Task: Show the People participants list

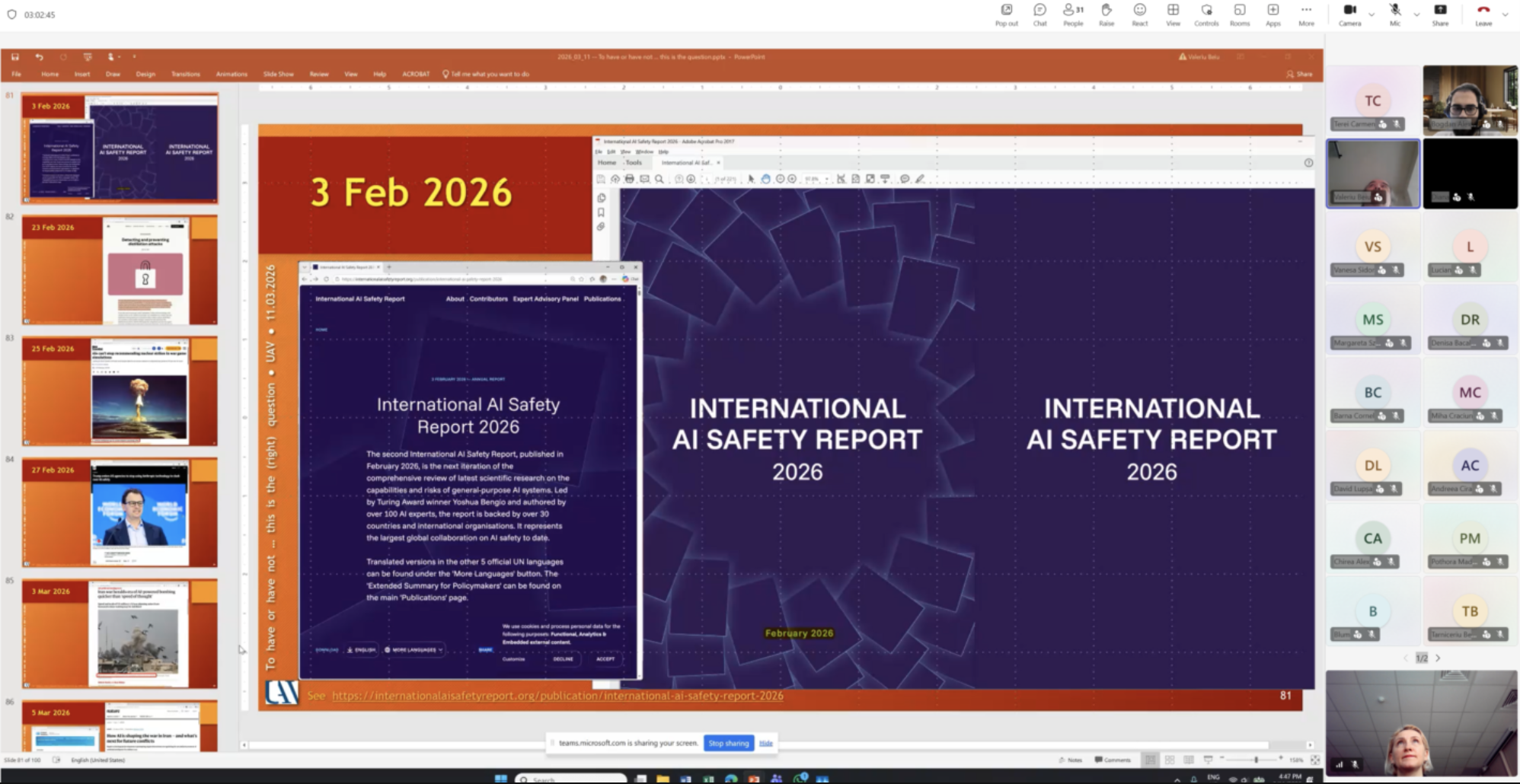Action: (1073, 14)
